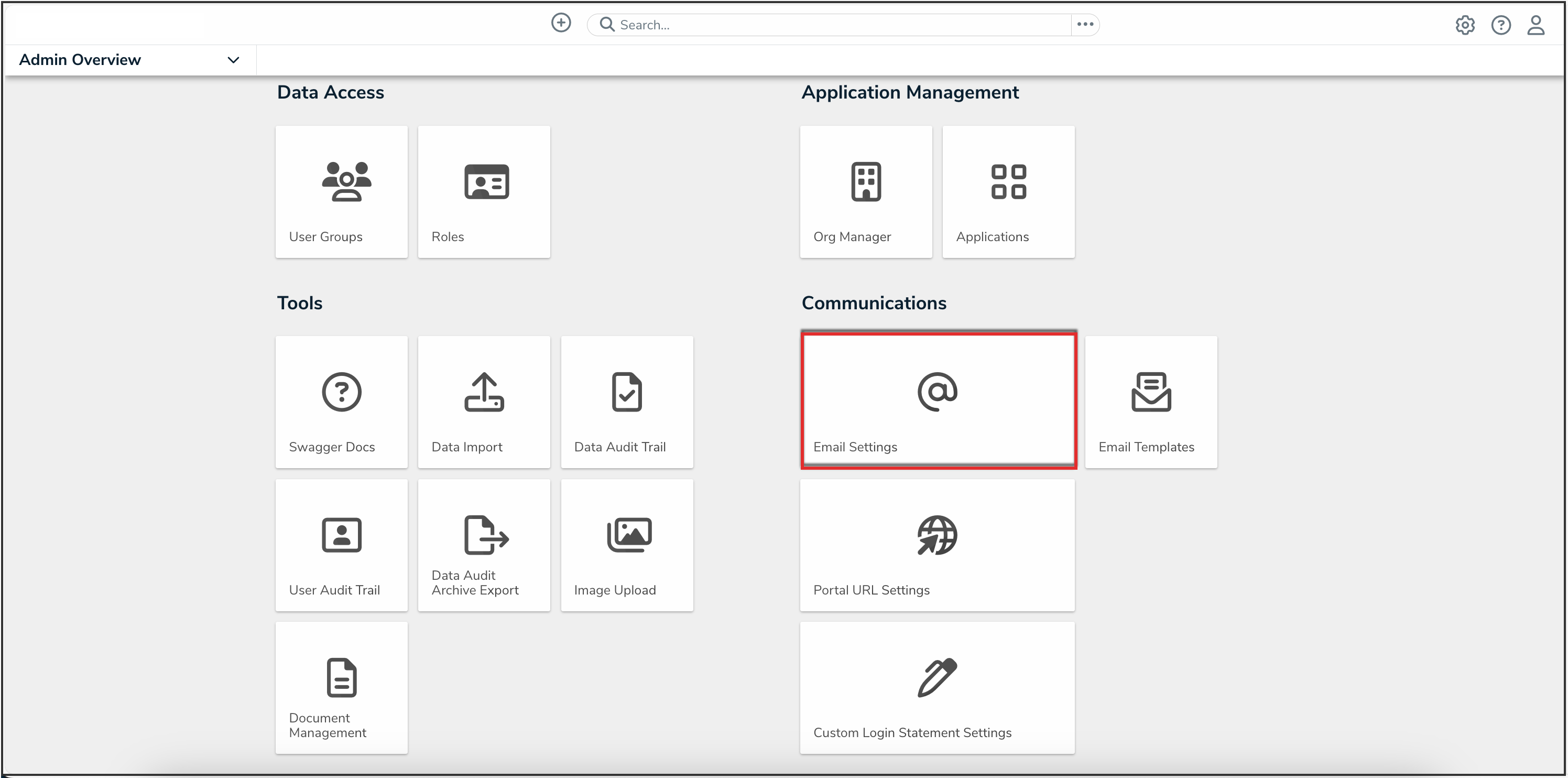Open Data Audit Trail tile
Viewport: 1568px width, 778px height.
tap(626, 402)
